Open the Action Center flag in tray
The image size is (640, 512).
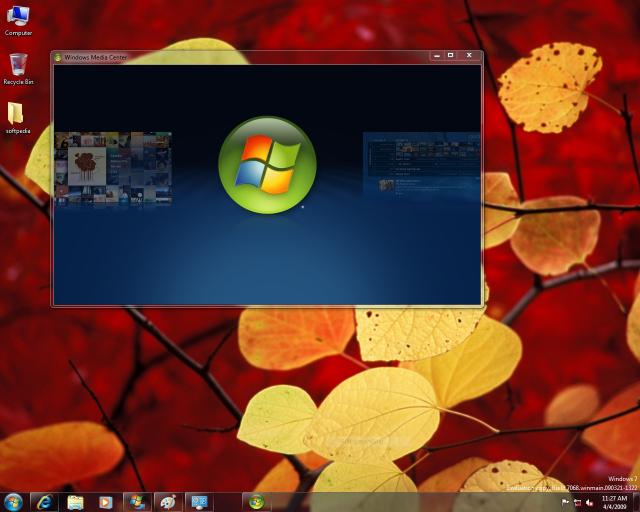click(x=565, y=501)
